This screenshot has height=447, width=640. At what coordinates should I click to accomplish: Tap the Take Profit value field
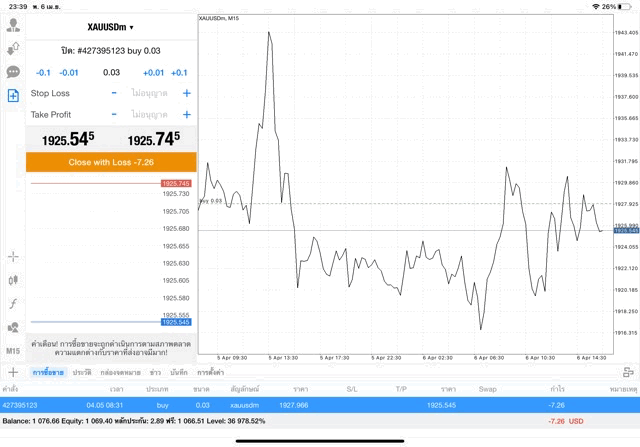tap(149, 114)
